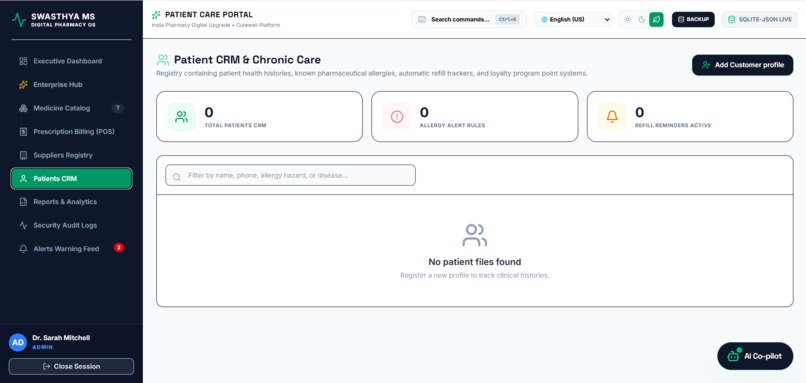Select the Patients CRM menu item

(71, 179)
